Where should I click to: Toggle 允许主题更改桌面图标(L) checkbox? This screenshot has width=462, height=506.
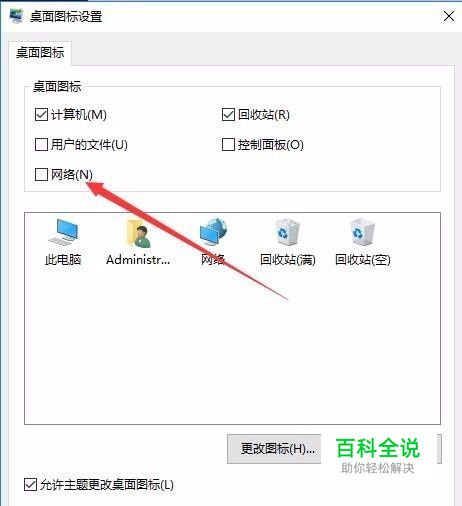tap(30, 484)
